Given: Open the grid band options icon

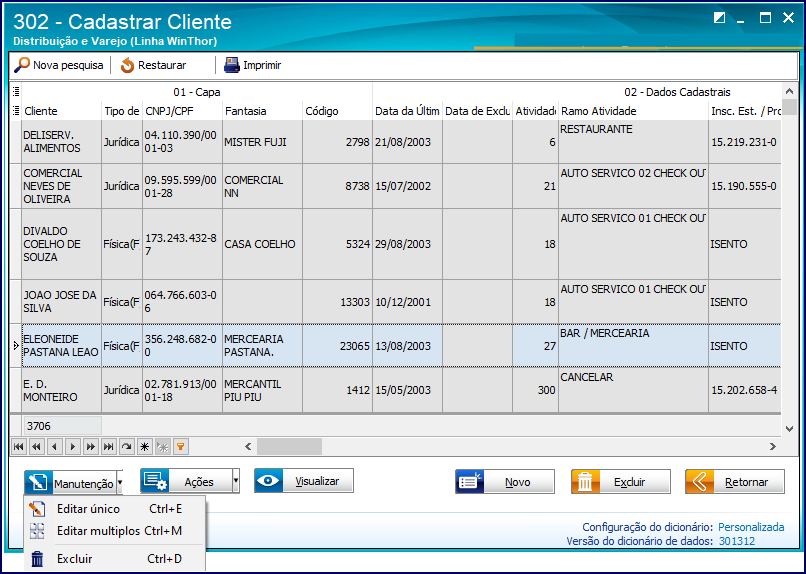Looking at the screenshot, I should point(16,91).
